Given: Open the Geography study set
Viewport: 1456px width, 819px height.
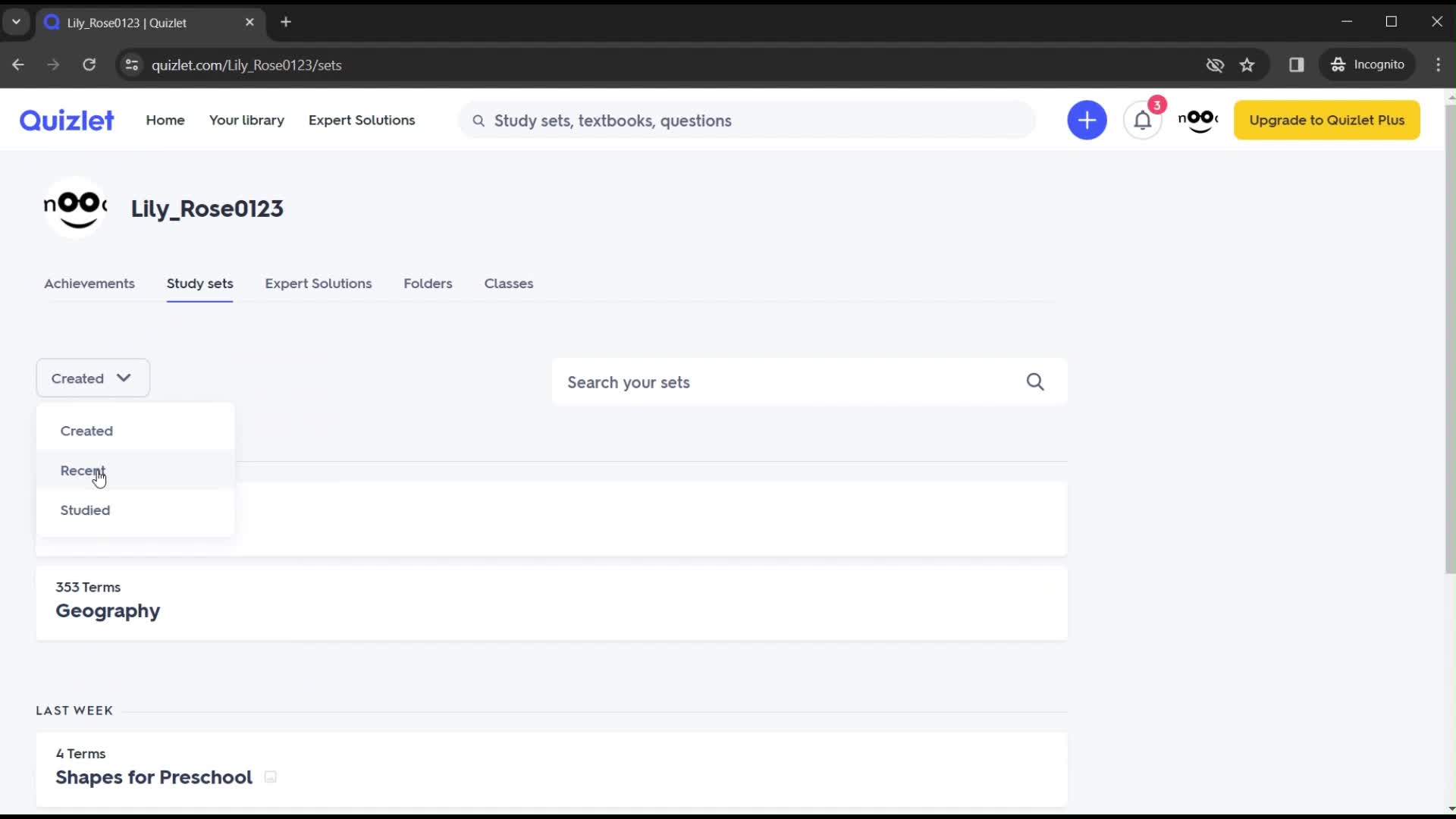Looking at the screenshot, I should pyautogui.click(x=551, y=603).
